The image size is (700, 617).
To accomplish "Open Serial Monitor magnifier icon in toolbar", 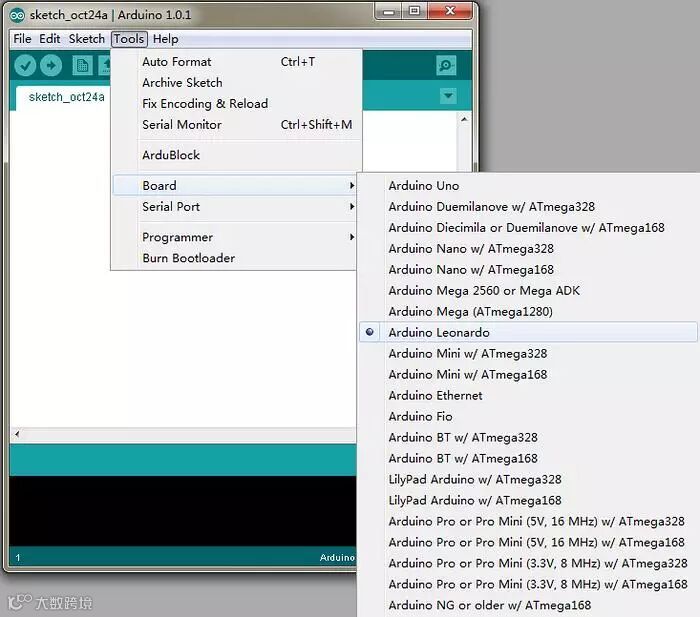I will [x=446, y=66].
